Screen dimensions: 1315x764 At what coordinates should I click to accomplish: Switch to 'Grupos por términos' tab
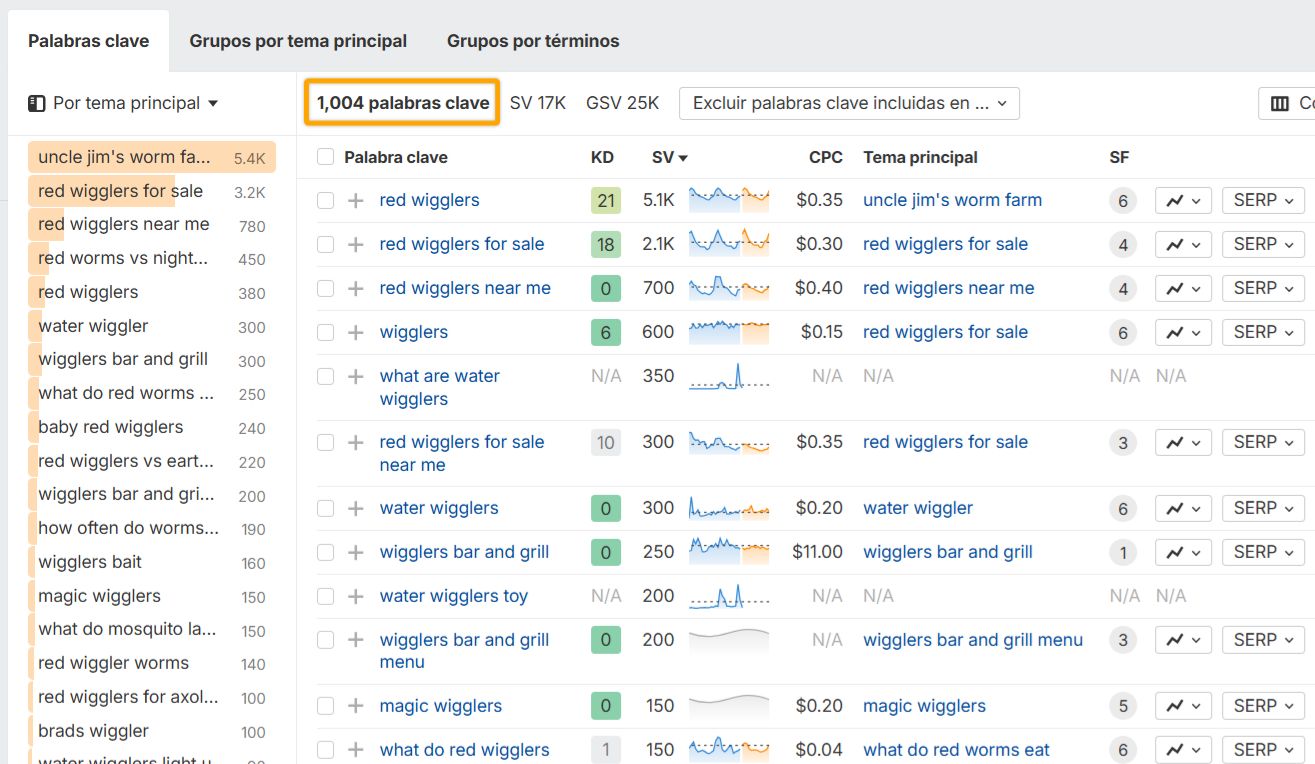tap(533, 41)
